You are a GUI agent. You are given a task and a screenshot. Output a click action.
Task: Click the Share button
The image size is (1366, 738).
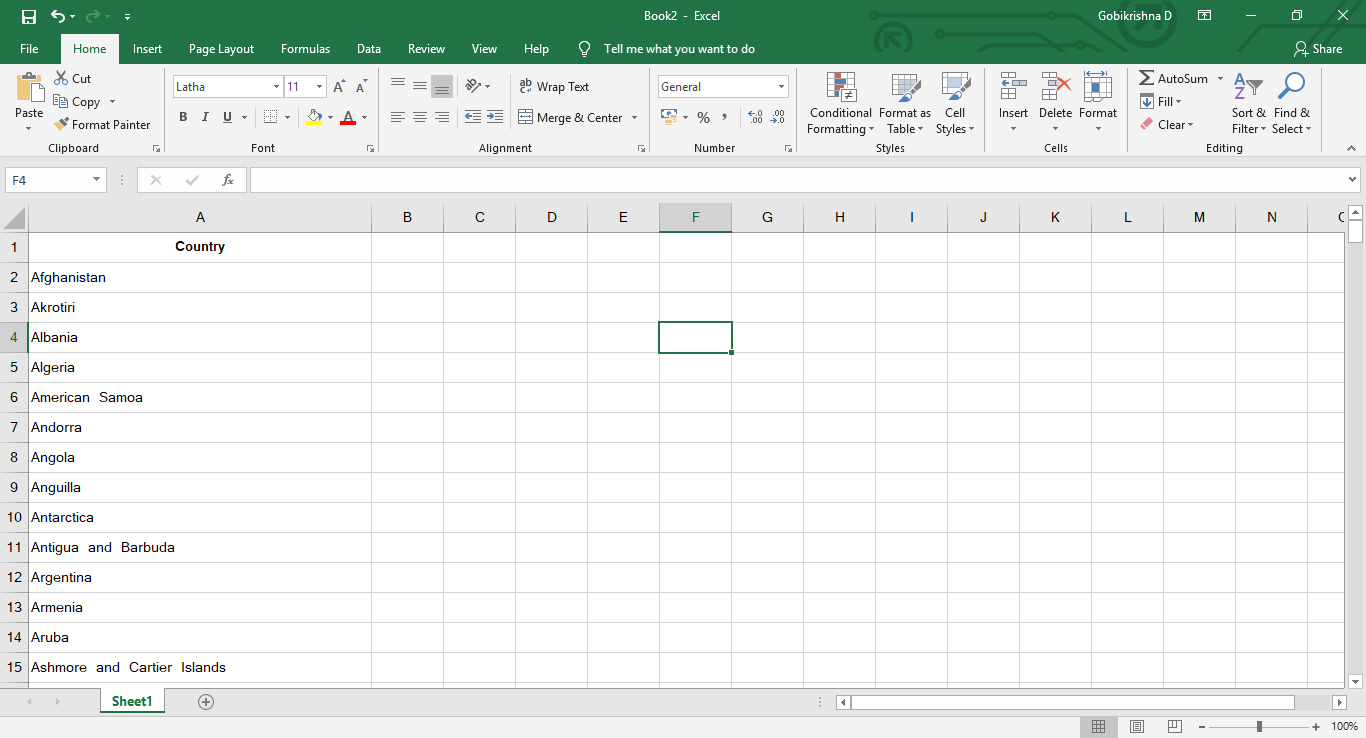[1318, 49]
